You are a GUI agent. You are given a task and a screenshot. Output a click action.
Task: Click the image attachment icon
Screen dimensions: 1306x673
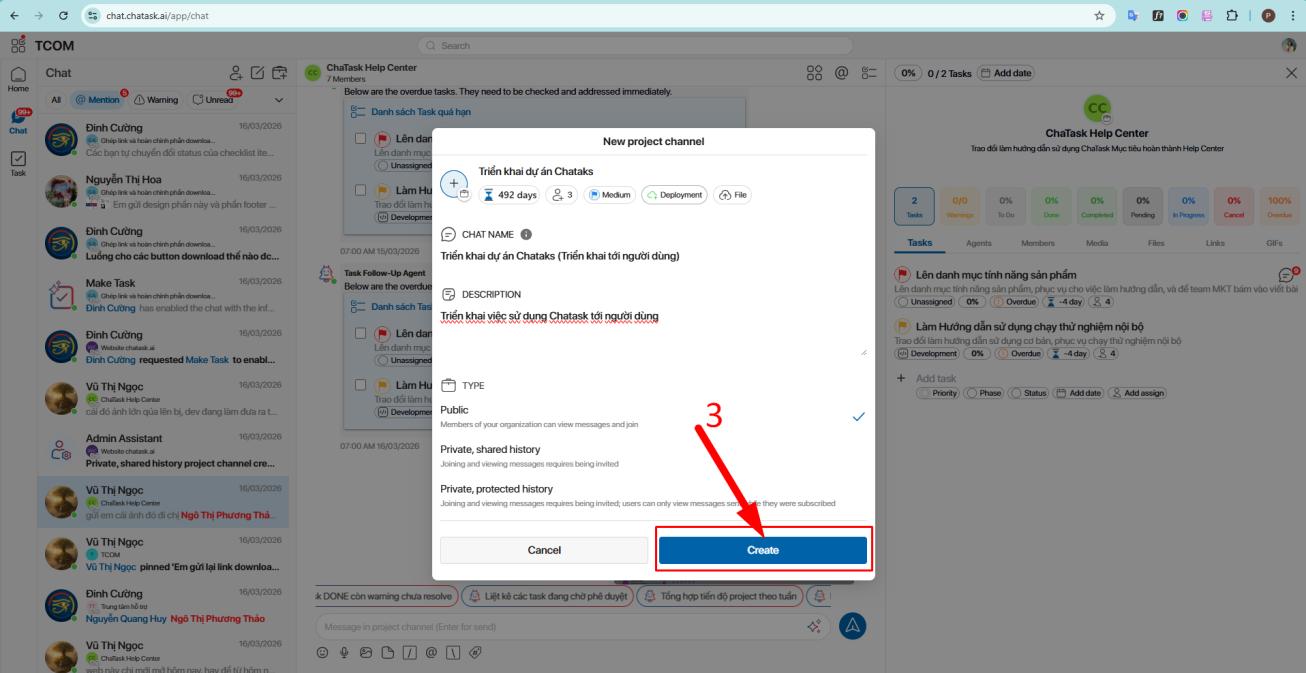(x=367, y=652)
